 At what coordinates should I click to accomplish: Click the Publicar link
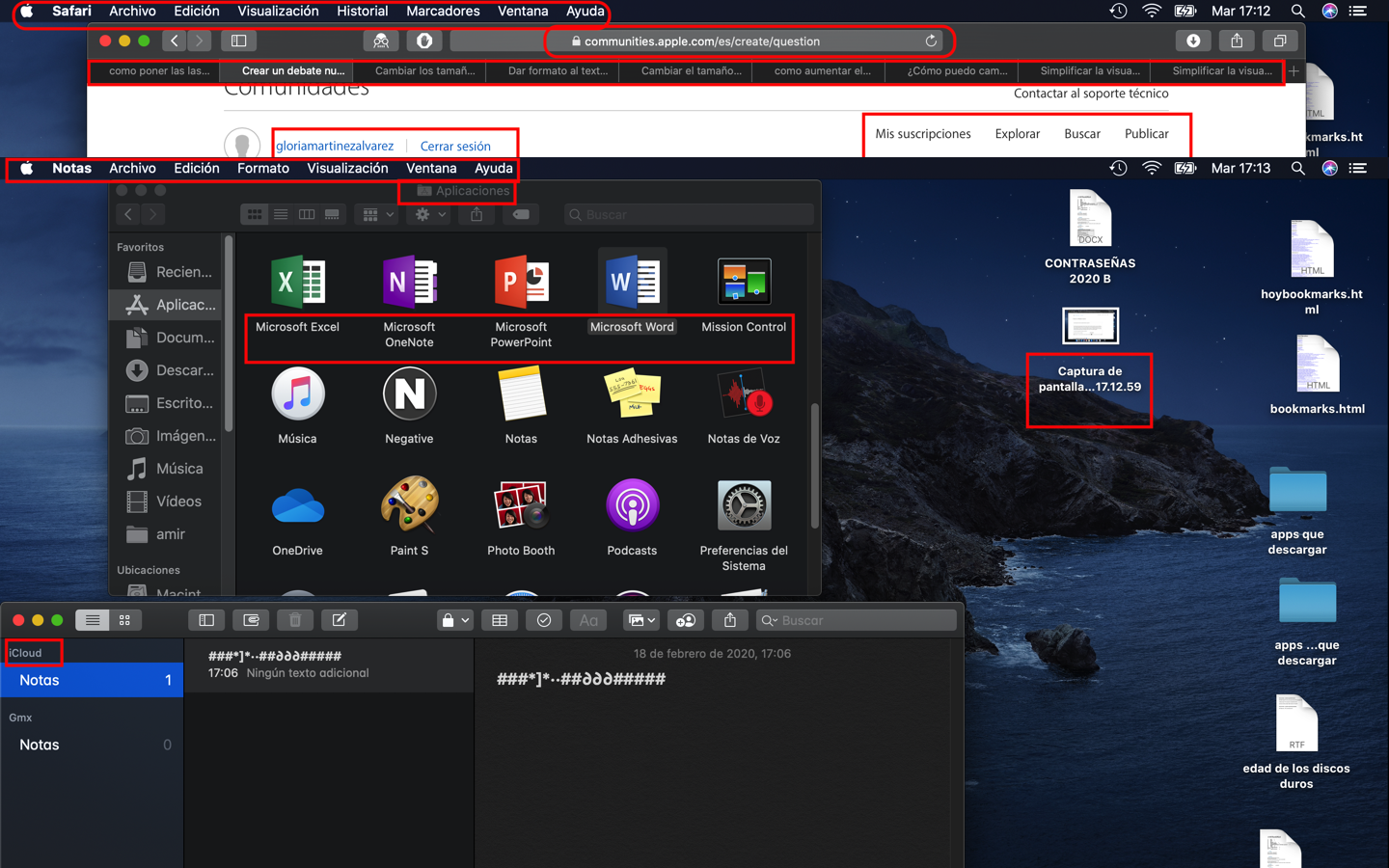(1147, 134)
